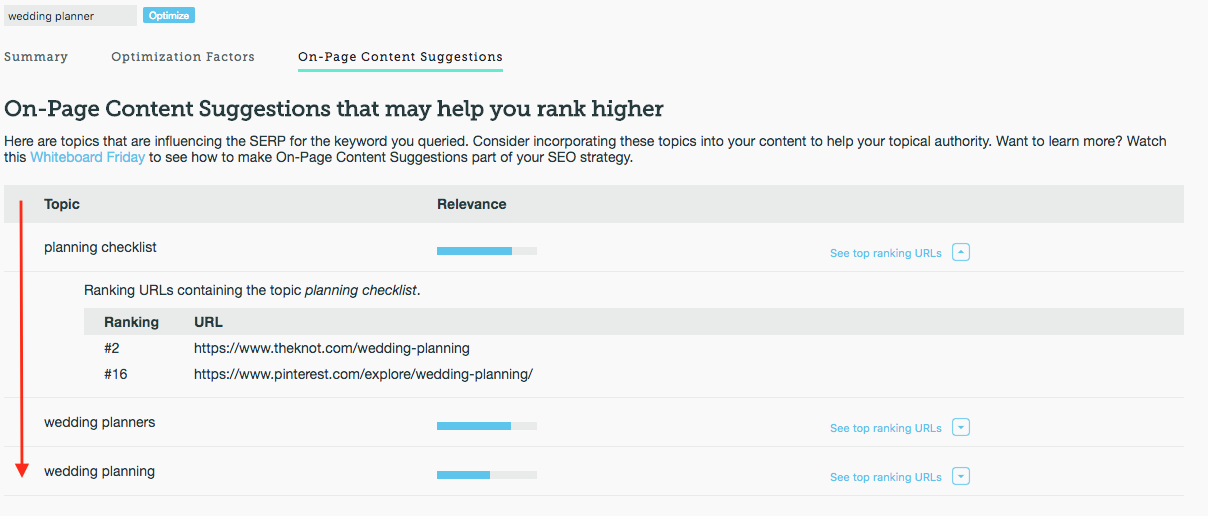Screen dimensions: 1208x516
Task: Click the wedding planning relevance bar
Action: pos(486,475)
